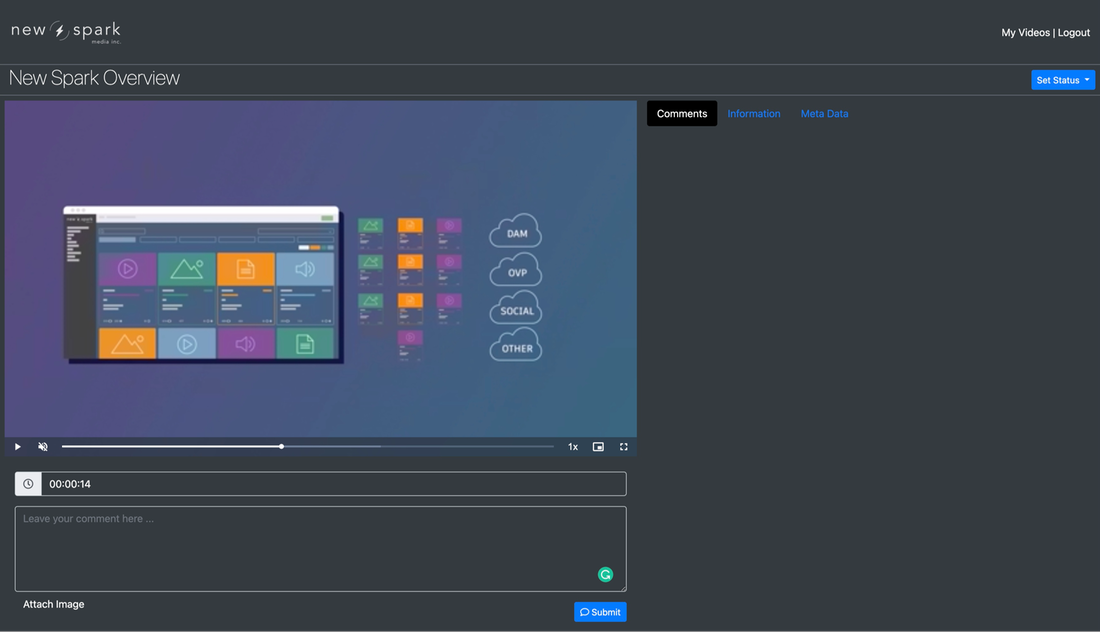Enter fullscreen video mode
The image size is (1100, 632).
click(x=624, y=447)
